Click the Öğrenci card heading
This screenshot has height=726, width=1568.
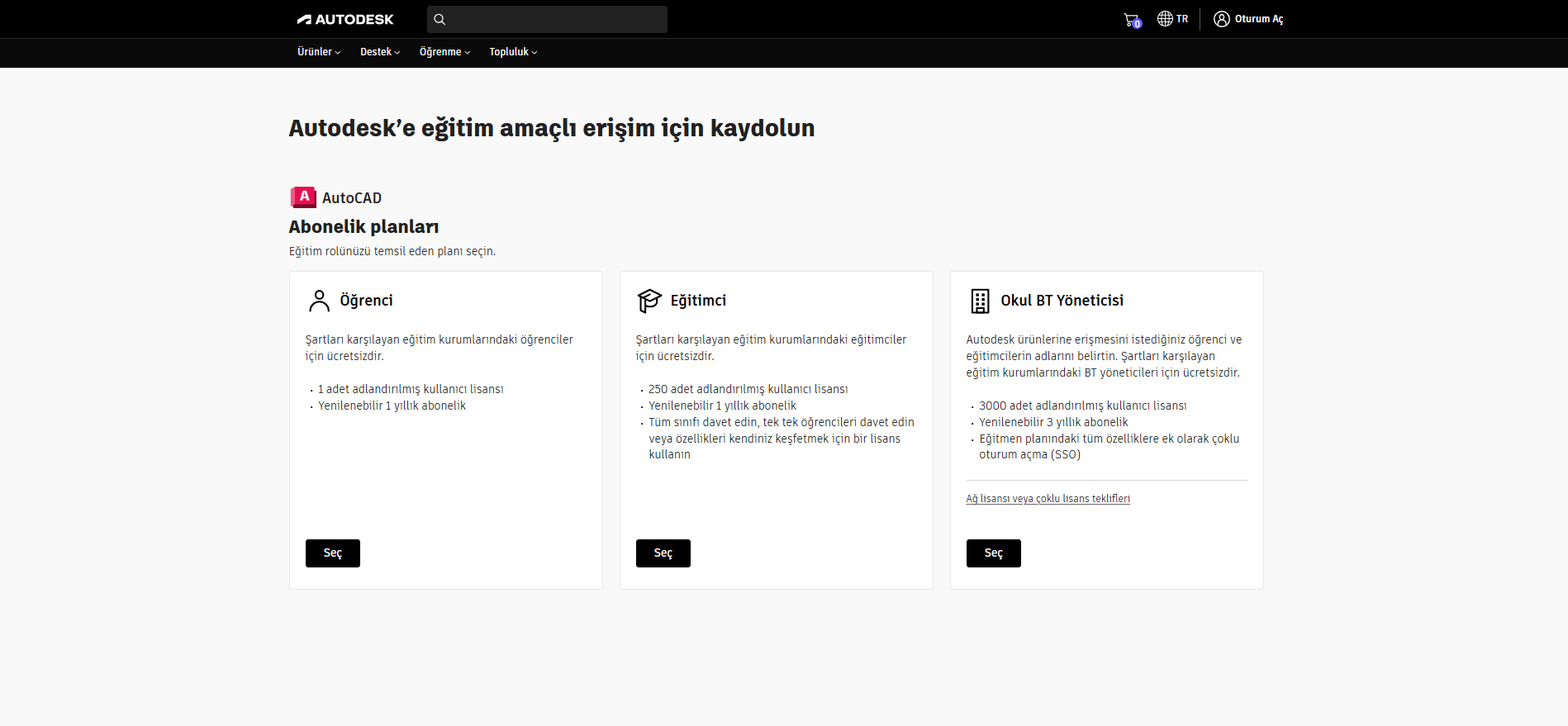pos(367,301)
